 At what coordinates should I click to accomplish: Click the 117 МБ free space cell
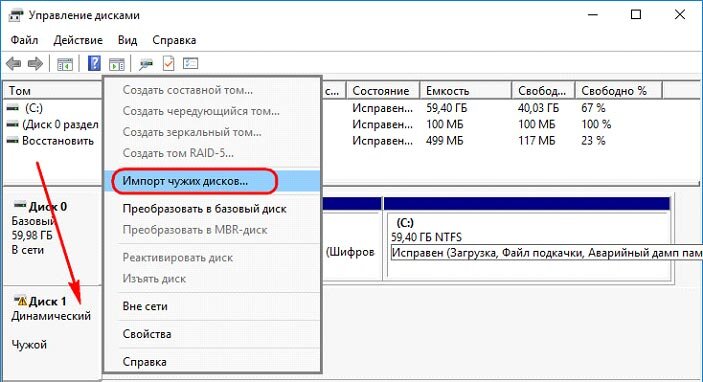(x=536, y=141)
